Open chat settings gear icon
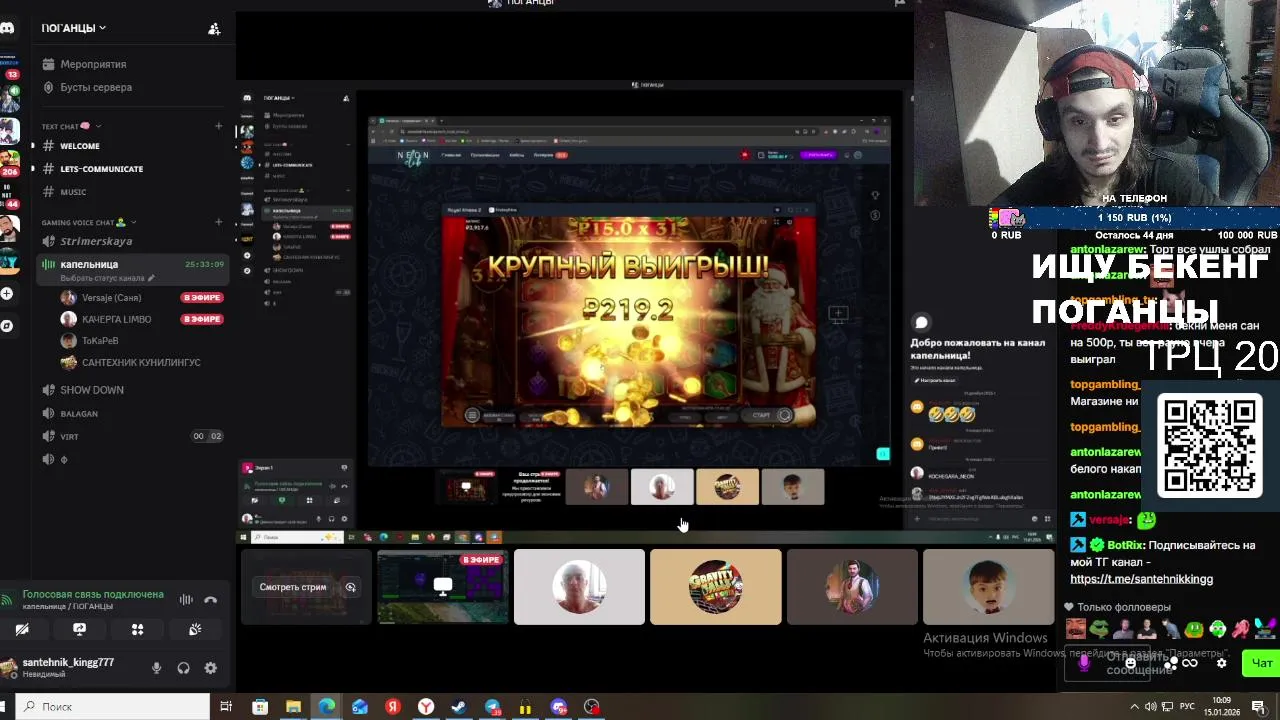 tap(1221, 663)
